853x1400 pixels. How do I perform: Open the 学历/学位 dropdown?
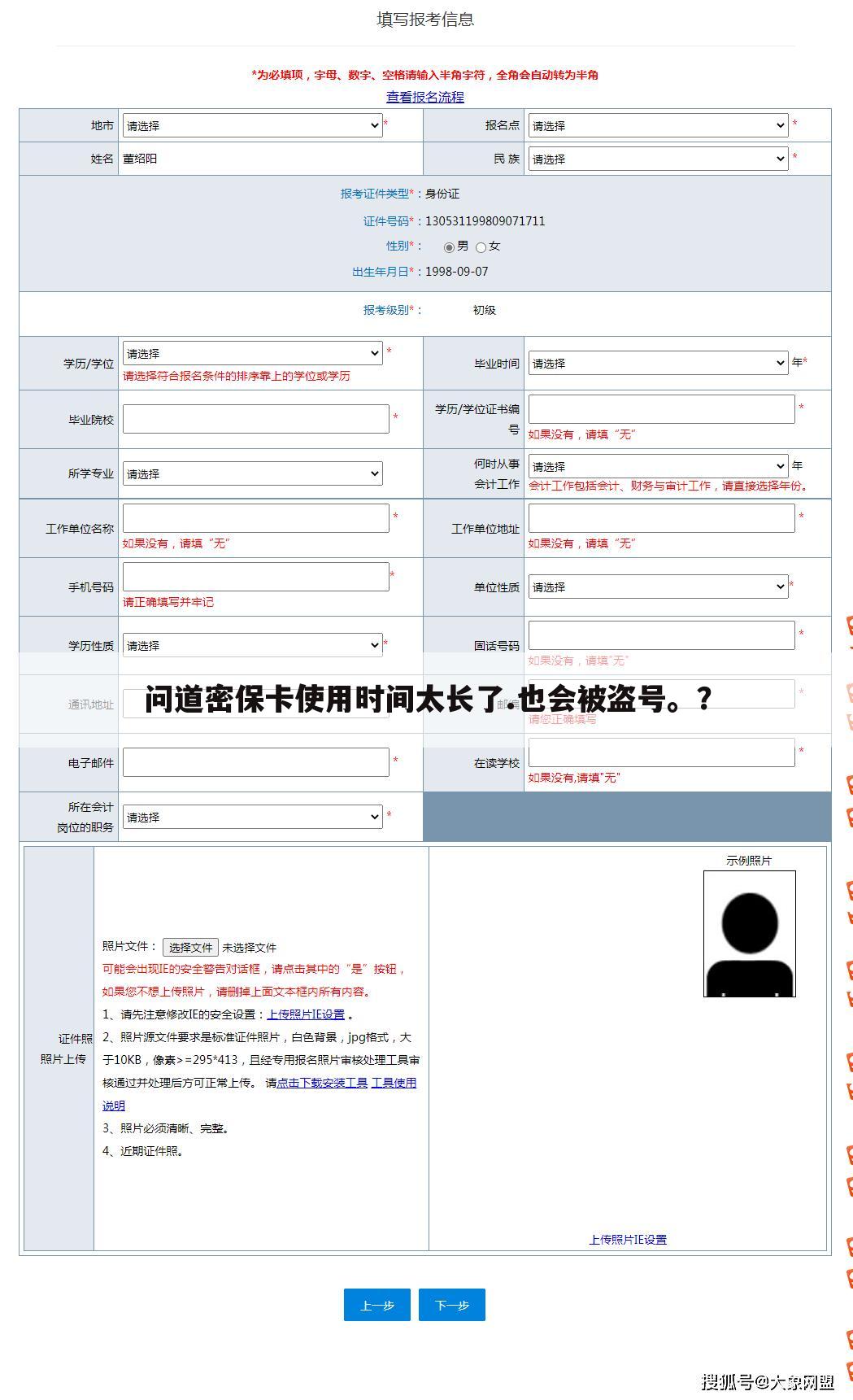point(252,353)
